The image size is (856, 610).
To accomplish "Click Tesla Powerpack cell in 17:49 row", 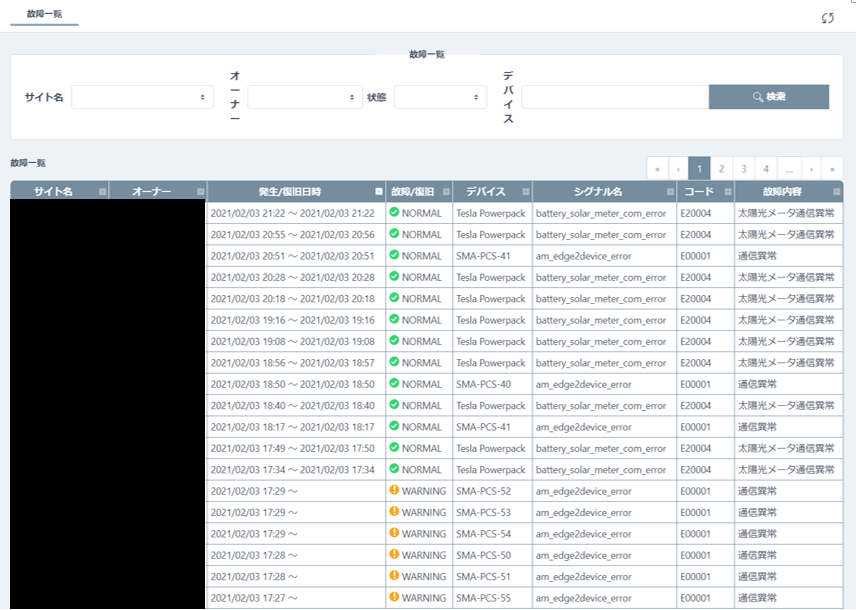I will click(492, 448).
